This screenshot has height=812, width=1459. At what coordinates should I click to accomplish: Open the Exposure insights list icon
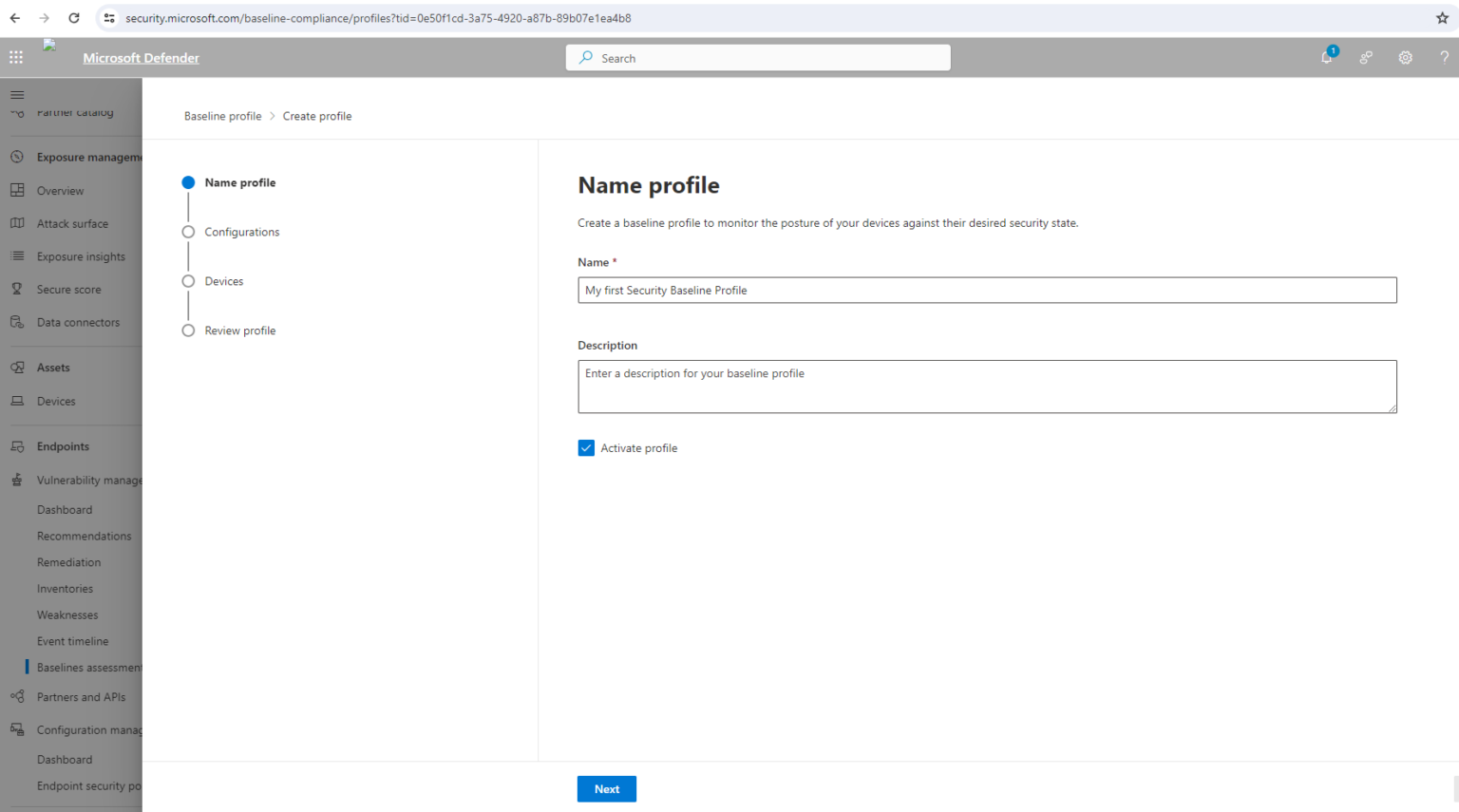(x=17, y=255)
